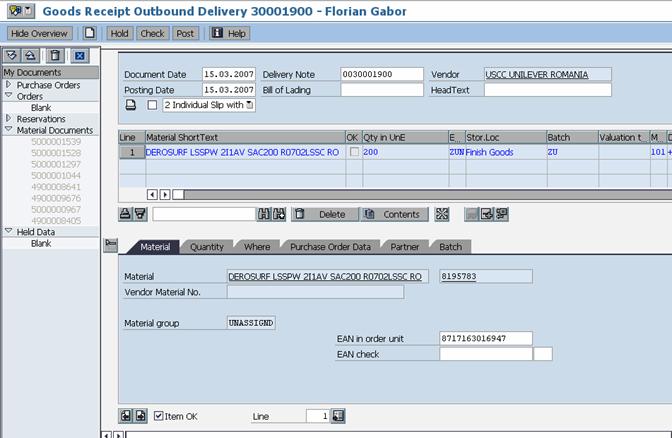The width and height of the screenshot is (672, 438).
Task: Click the Bill of Lading input field
Action: [381, 90]
